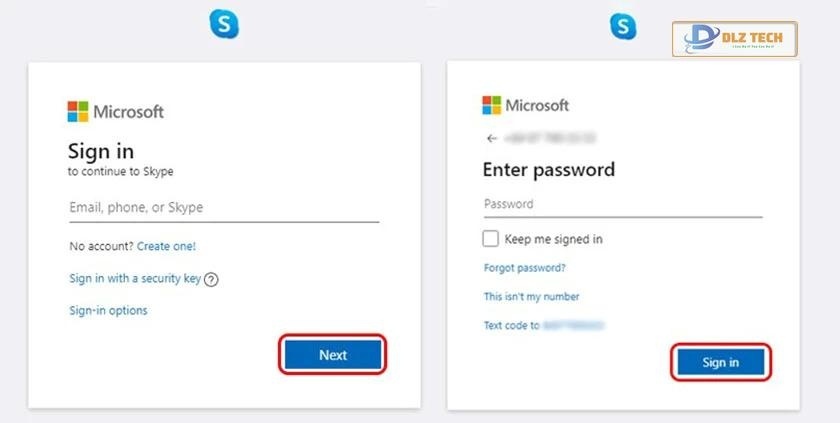Click the Microsoft logo in the Enter password panel

pos(526,105)
